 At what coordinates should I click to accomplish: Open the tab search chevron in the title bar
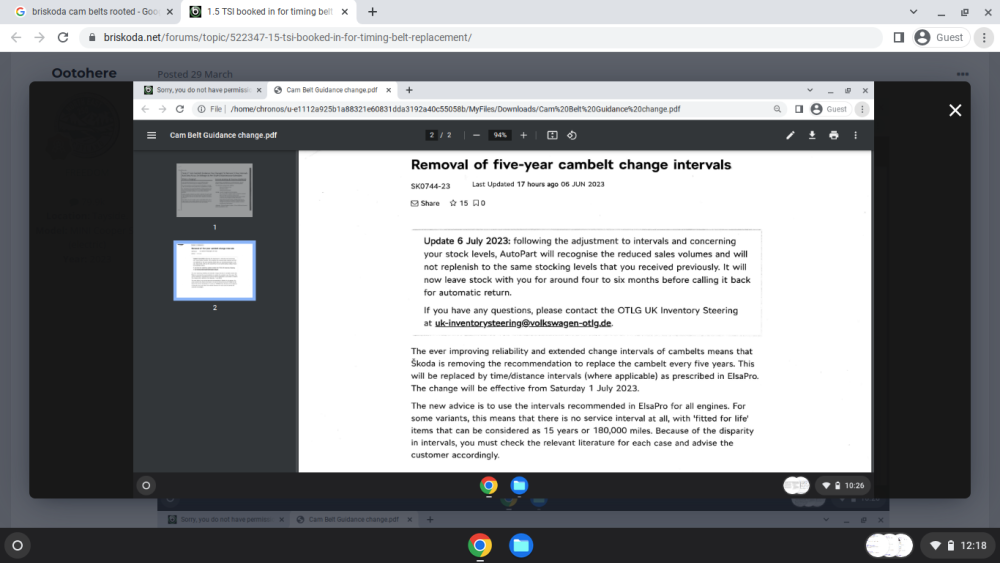pyautogui.click(x=913, y=11)
